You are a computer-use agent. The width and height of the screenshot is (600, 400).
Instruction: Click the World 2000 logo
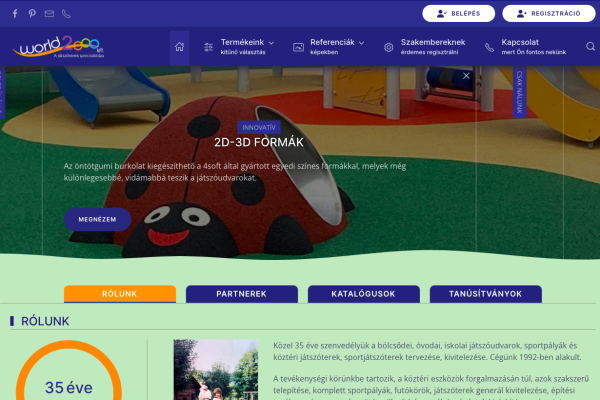58,47
